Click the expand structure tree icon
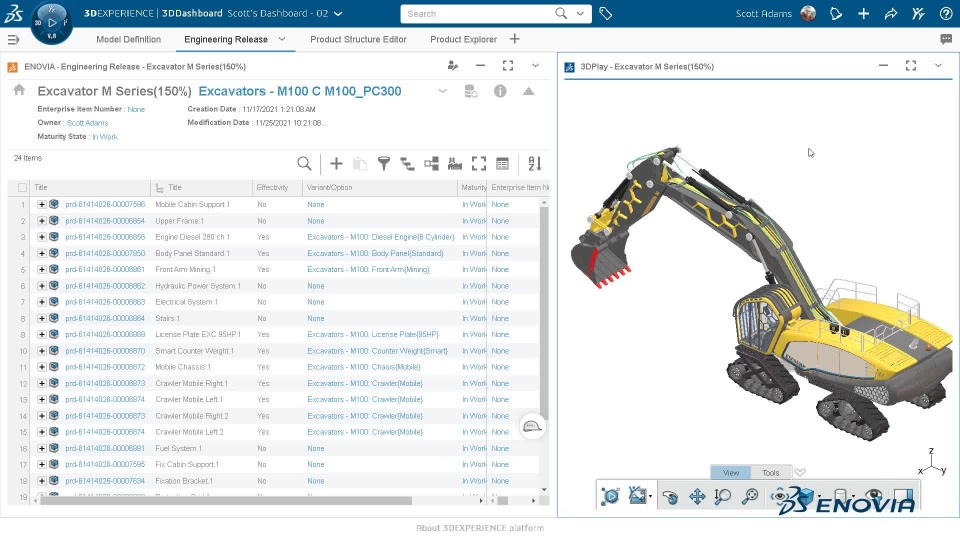The height and width of the screenshot is (540, 960). 407,163
